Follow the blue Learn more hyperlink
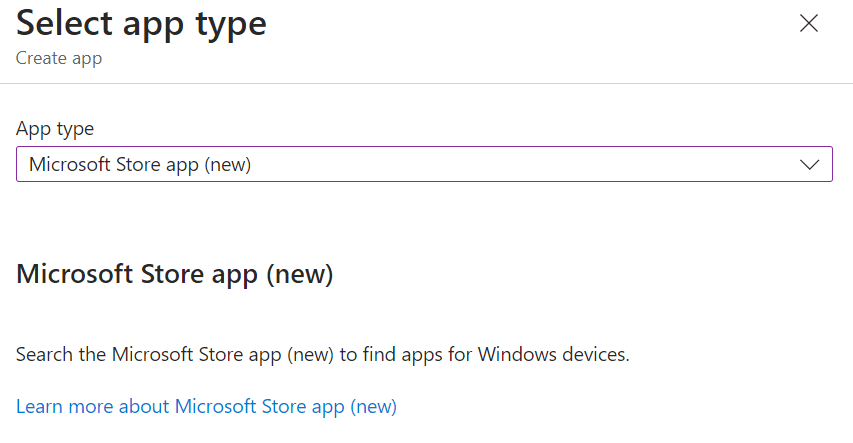Viewport: 853px width, 443px height. coord(206,407)
